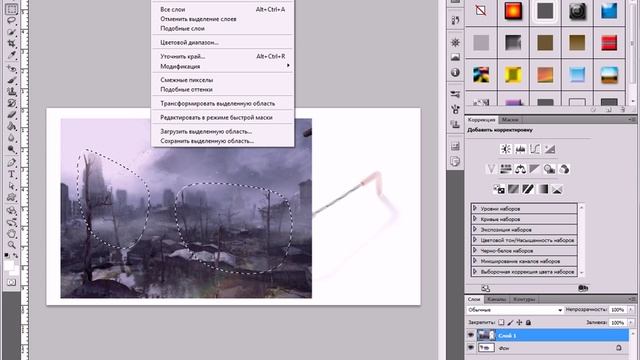Reset default foreground/background colors

coord(7,256)
